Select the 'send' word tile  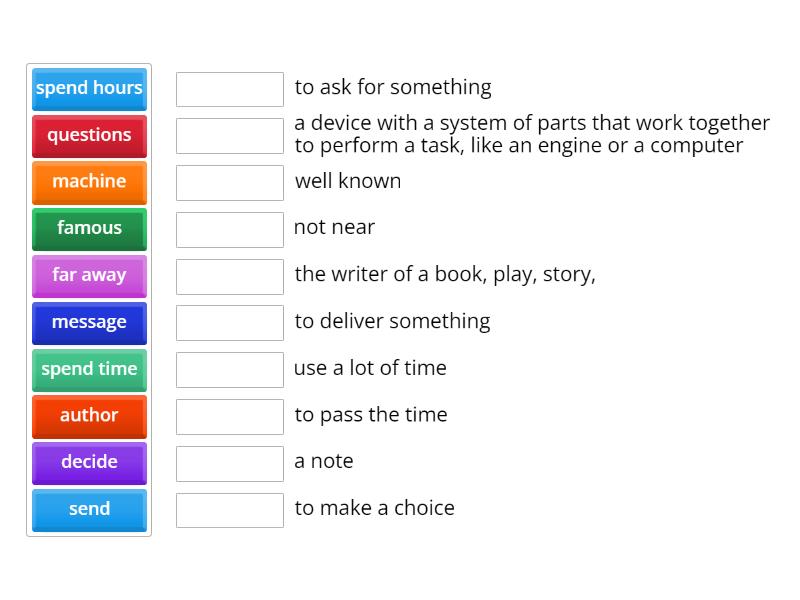coord(89,509)
